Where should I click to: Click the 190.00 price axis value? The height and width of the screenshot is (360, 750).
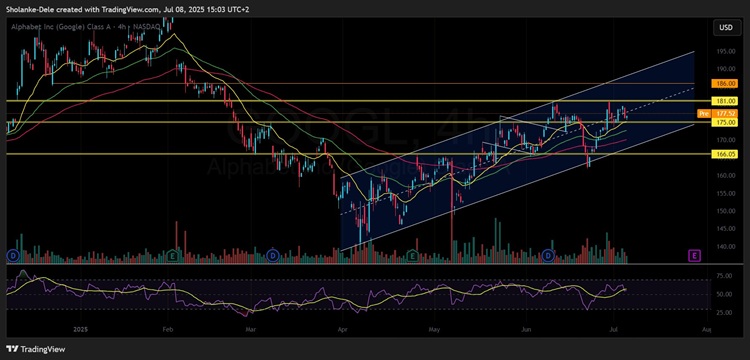coord(726,69)
